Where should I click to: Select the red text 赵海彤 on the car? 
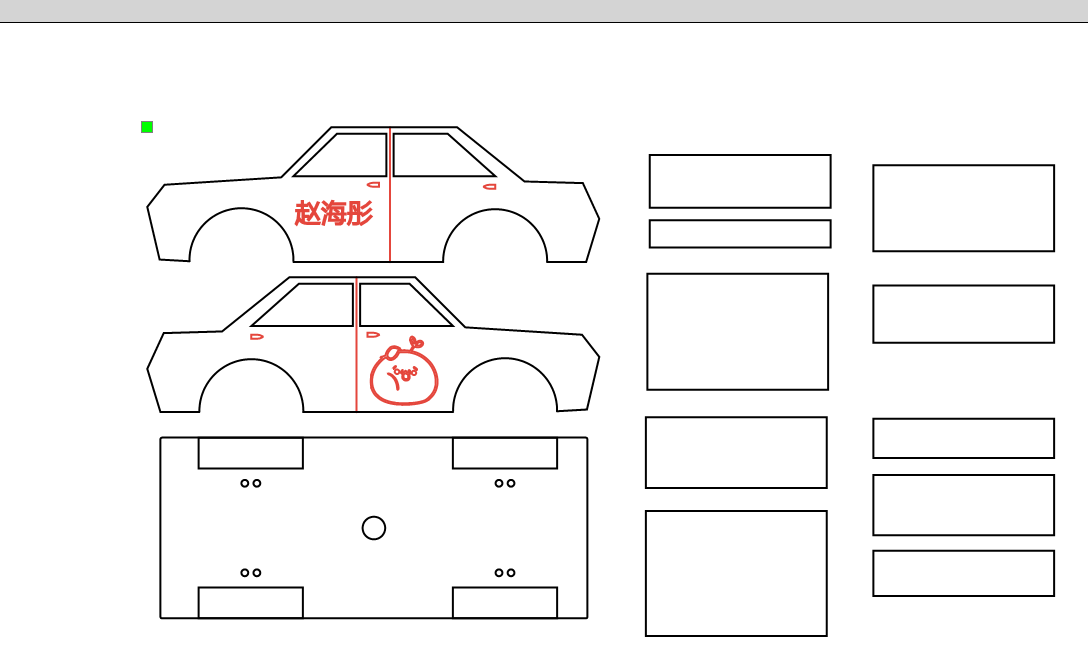click(x=334, y=213)
